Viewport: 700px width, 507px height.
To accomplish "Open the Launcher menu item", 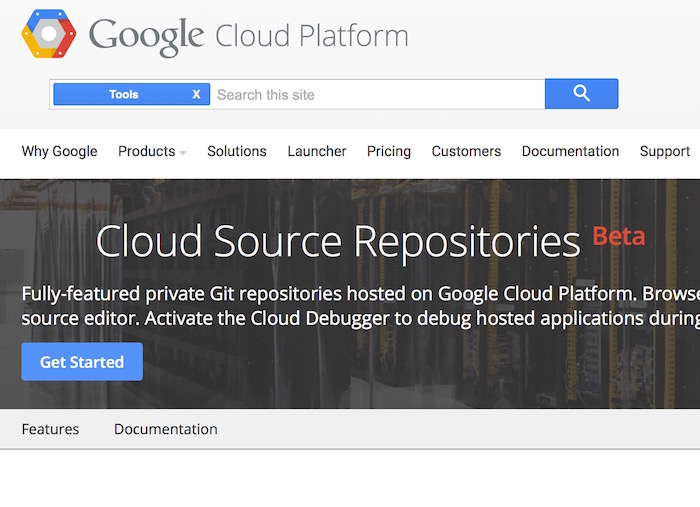I will 317,151.
